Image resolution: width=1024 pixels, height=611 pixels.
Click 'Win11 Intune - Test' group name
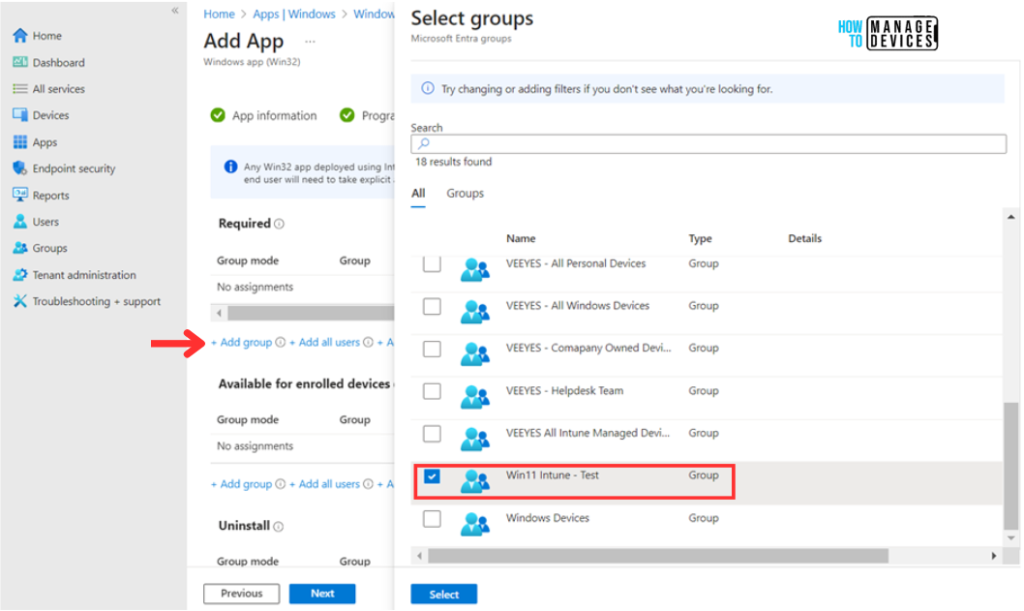pos(552,475)
